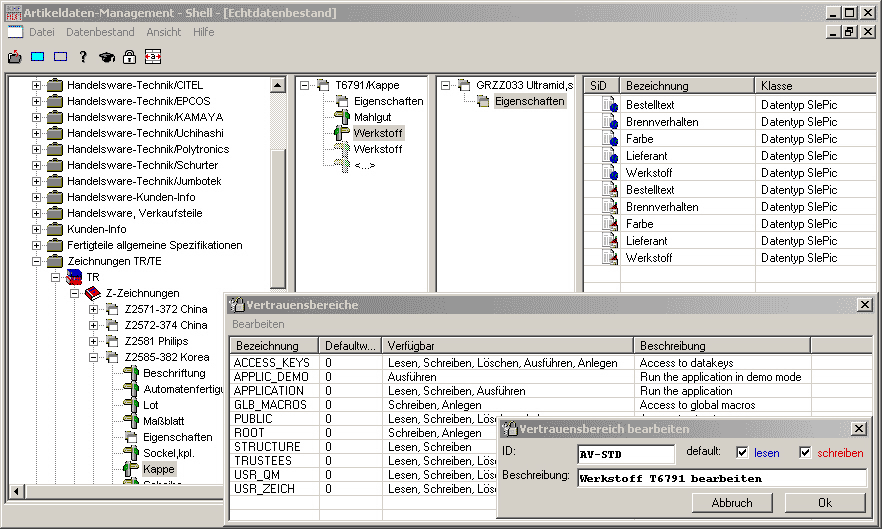This screenshot has height=529, width=882.
Task: Click the Lot signpost icon
Action: coord(130,405)
